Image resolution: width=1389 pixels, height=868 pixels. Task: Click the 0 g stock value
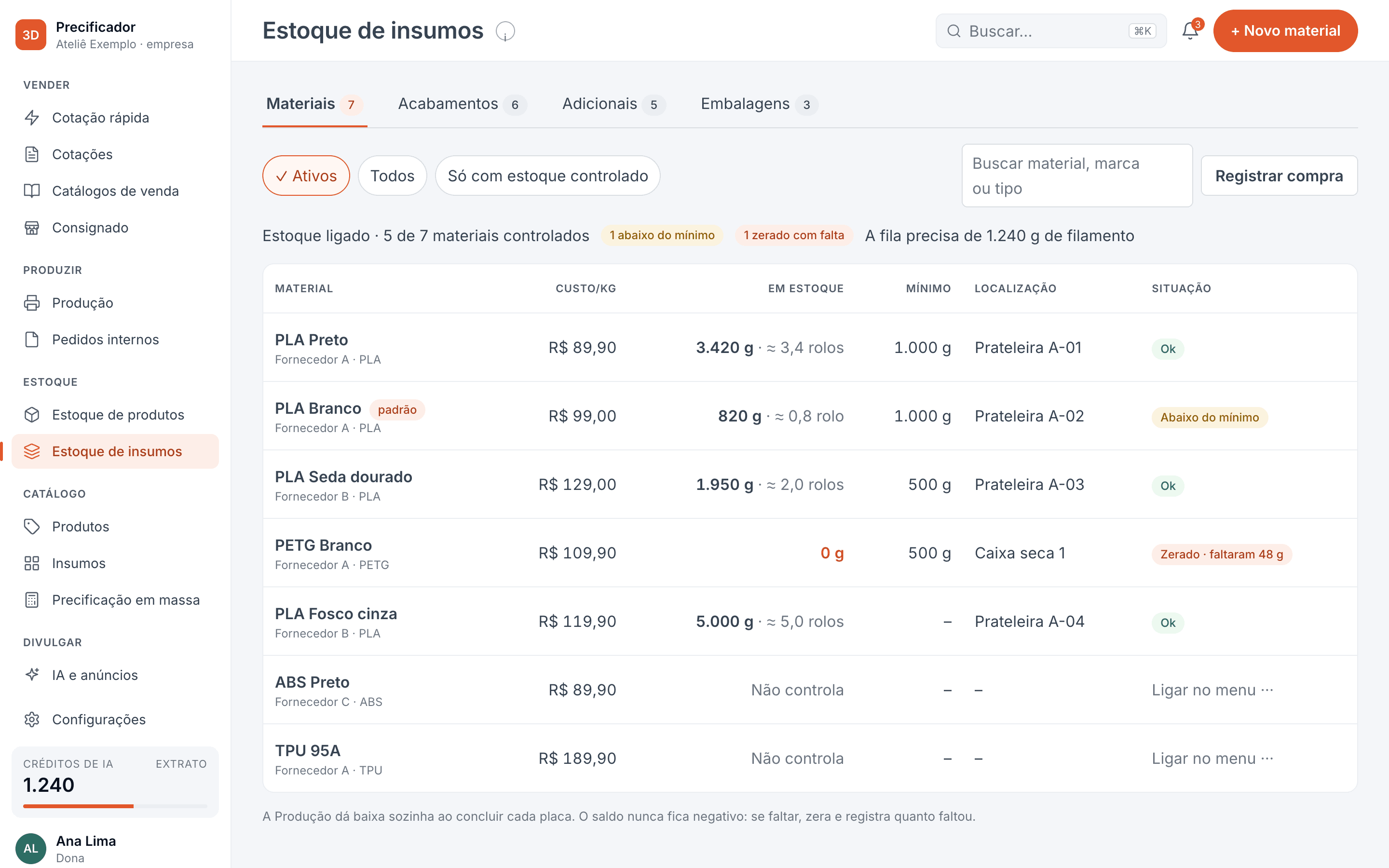pyautogui.click(x=831, y=553)
